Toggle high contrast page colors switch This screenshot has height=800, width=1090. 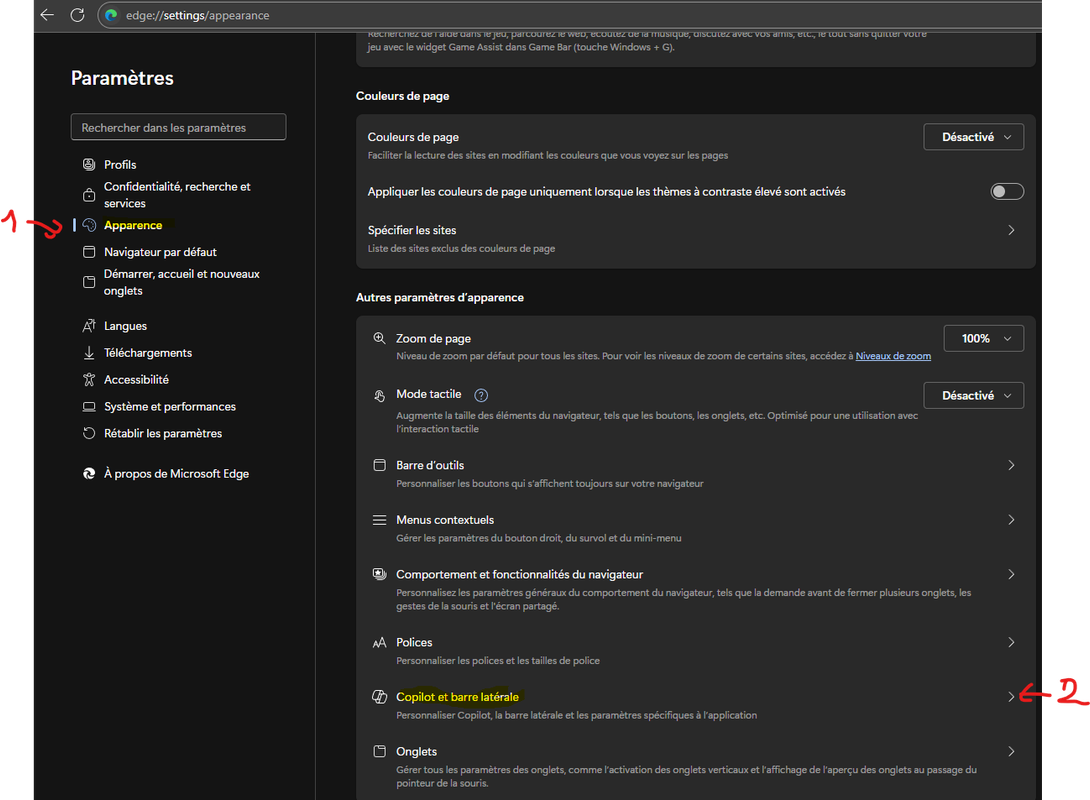(x=1007, y=191)
